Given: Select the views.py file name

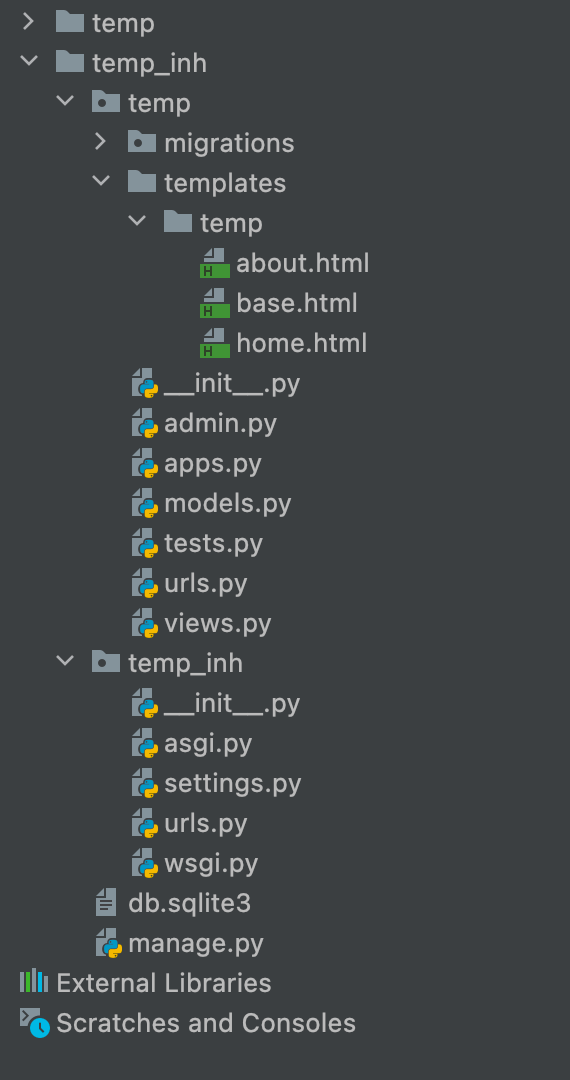Looking at the screenshot, I should click(x=218, y=624).
